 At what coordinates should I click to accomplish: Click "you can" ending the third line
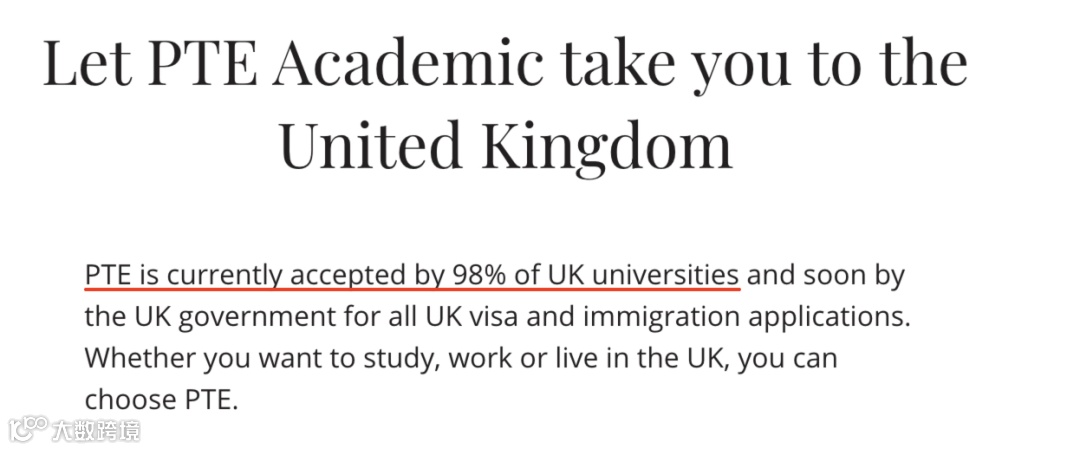click(800, 358)
